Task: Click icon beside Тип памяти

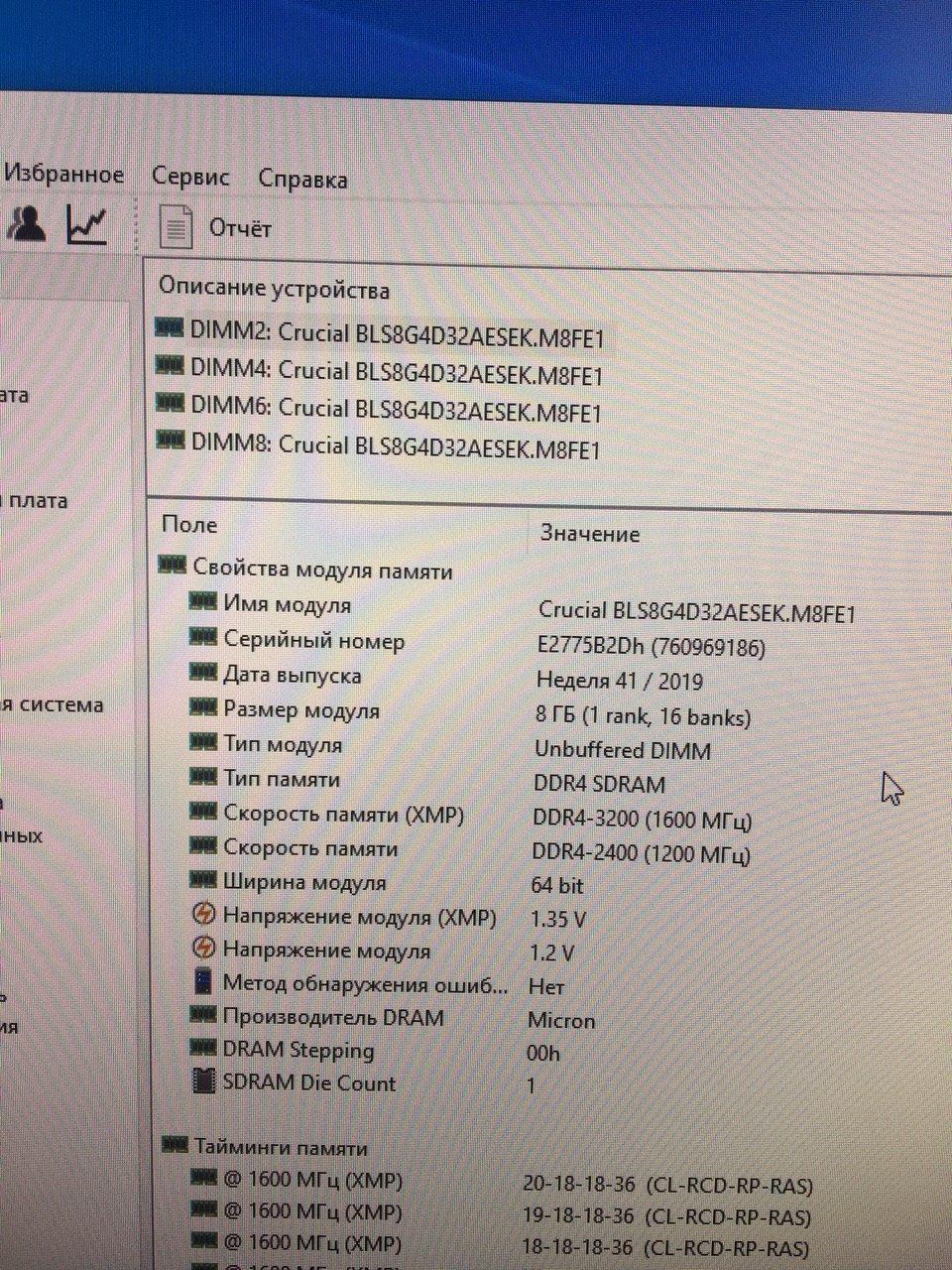Action: (x=203, y=776)
